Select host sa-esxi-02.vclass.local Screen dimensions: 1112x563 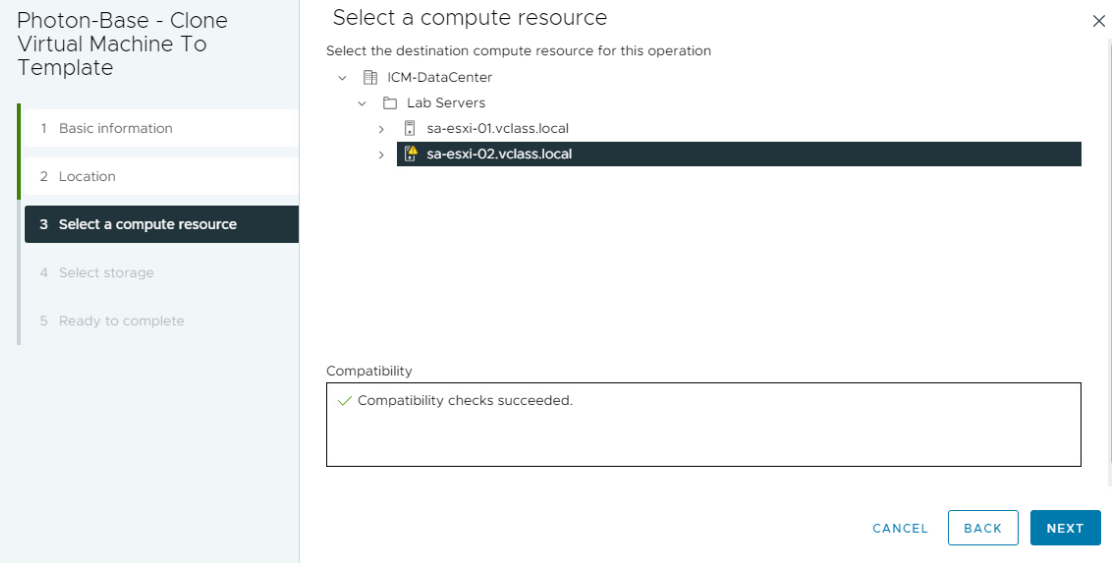click(x=739, y=154)
